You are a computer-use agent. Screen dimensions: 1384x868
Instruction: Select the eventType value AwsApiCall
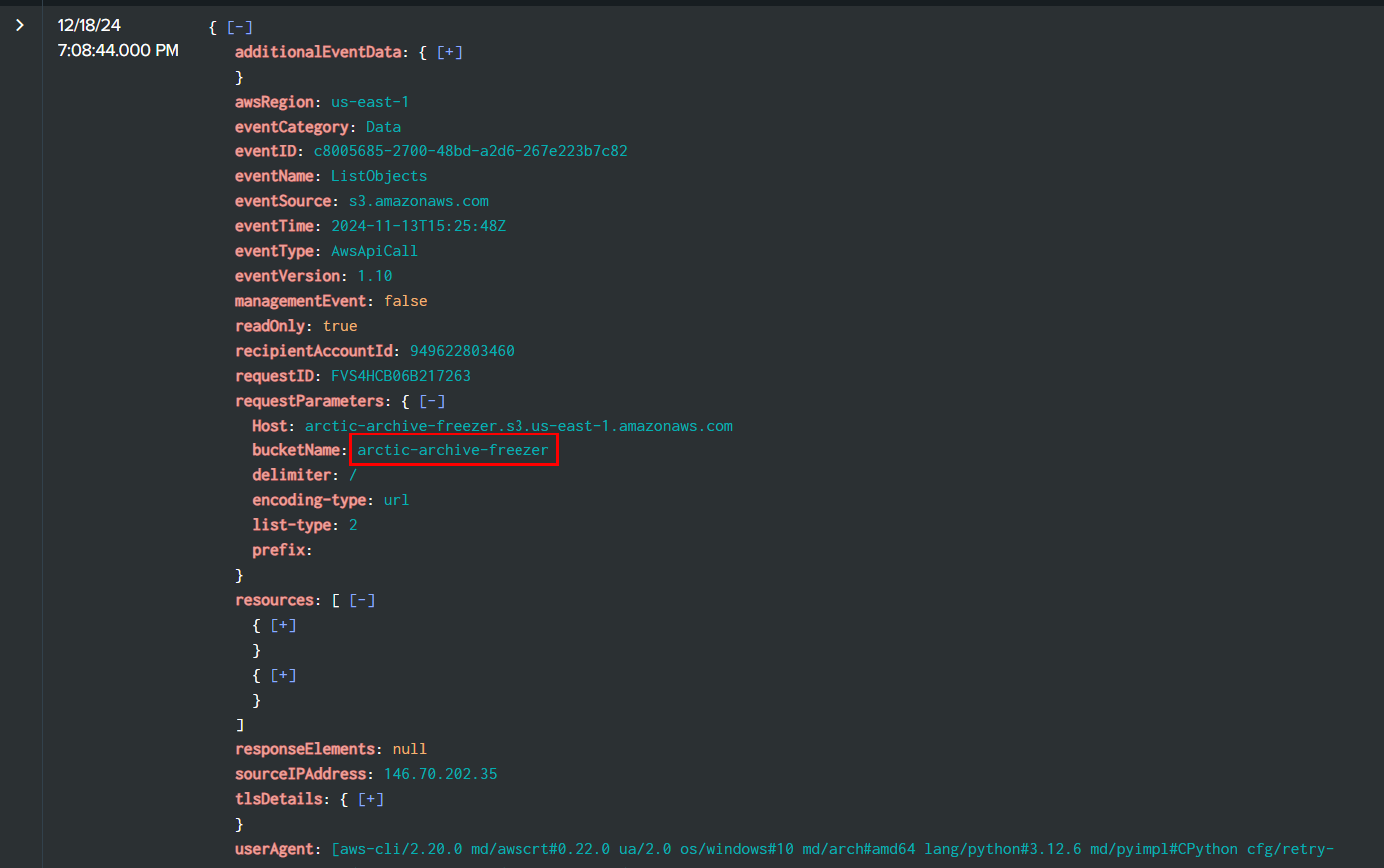coord(374,251)
